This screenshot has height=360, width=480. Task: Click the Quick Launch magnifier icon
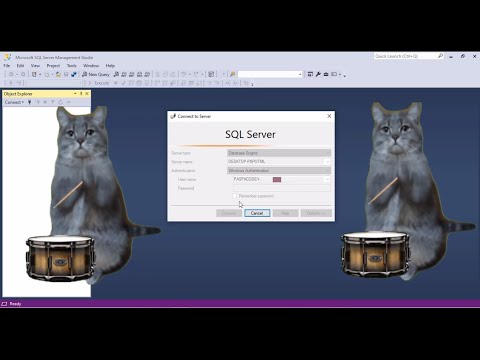point(440,56)
